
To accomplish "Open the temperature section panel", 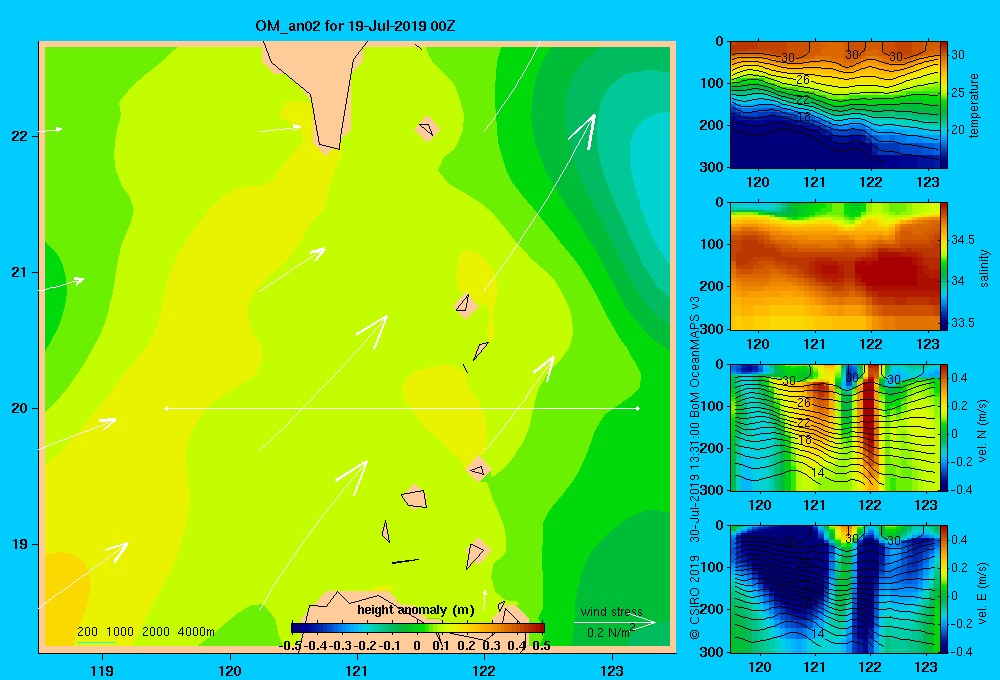I will coord(835,105).
